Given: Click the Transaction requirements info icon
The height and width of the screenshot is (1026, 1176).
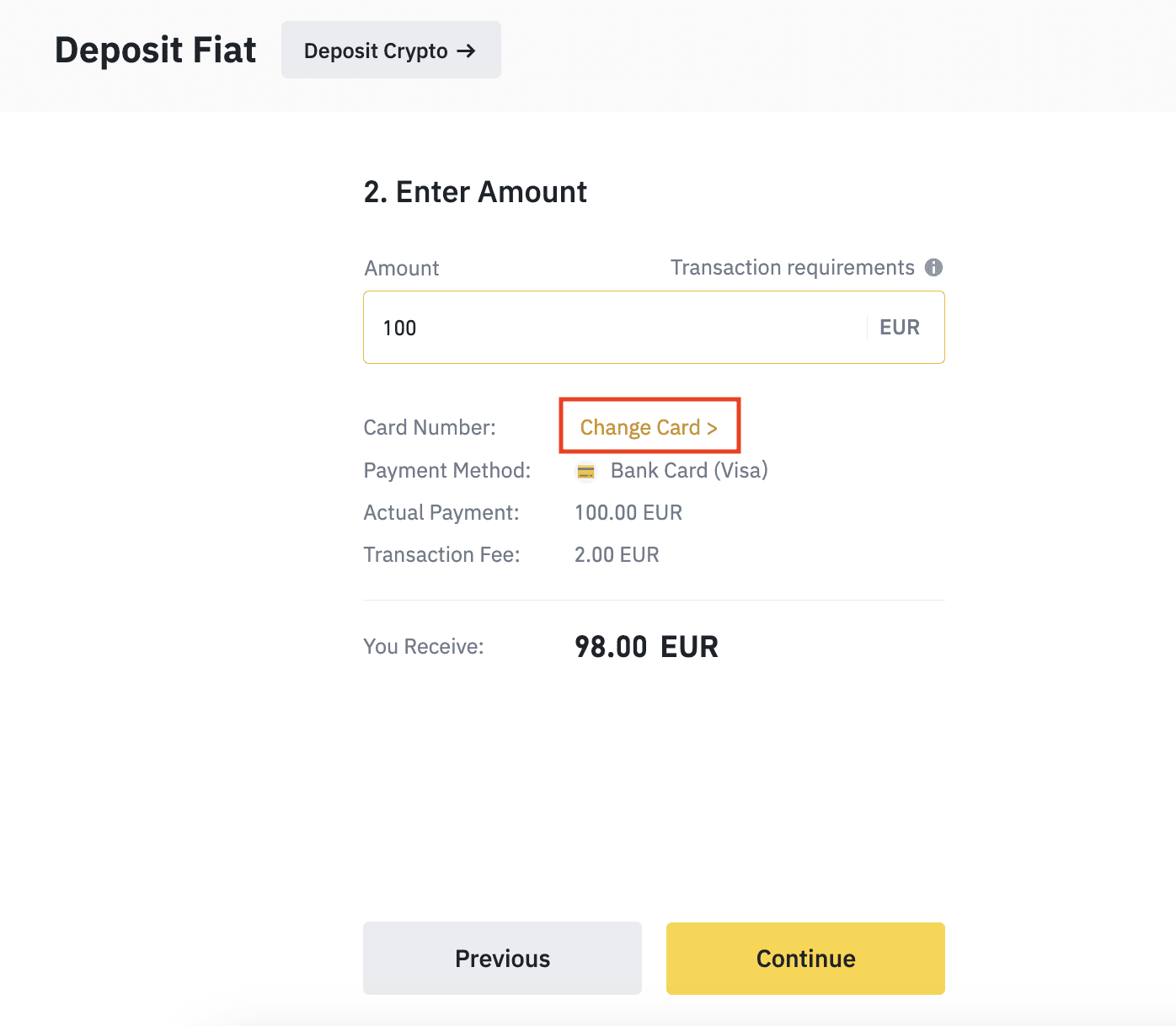Looking at the screenshot, I should [x=933, y=268].
